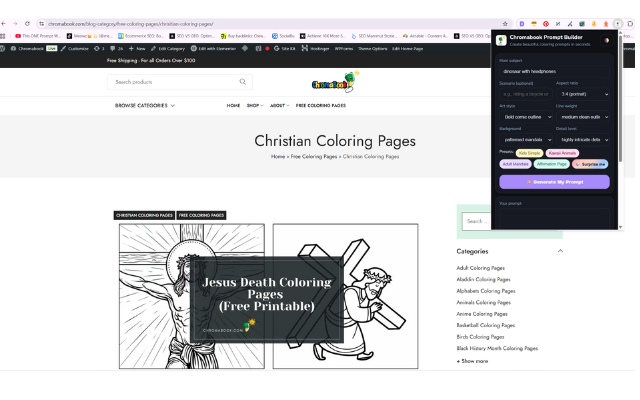Click the active Chromabook extension icon in toolbar
The width and height of the screenshot is (640, 400).
618,24
